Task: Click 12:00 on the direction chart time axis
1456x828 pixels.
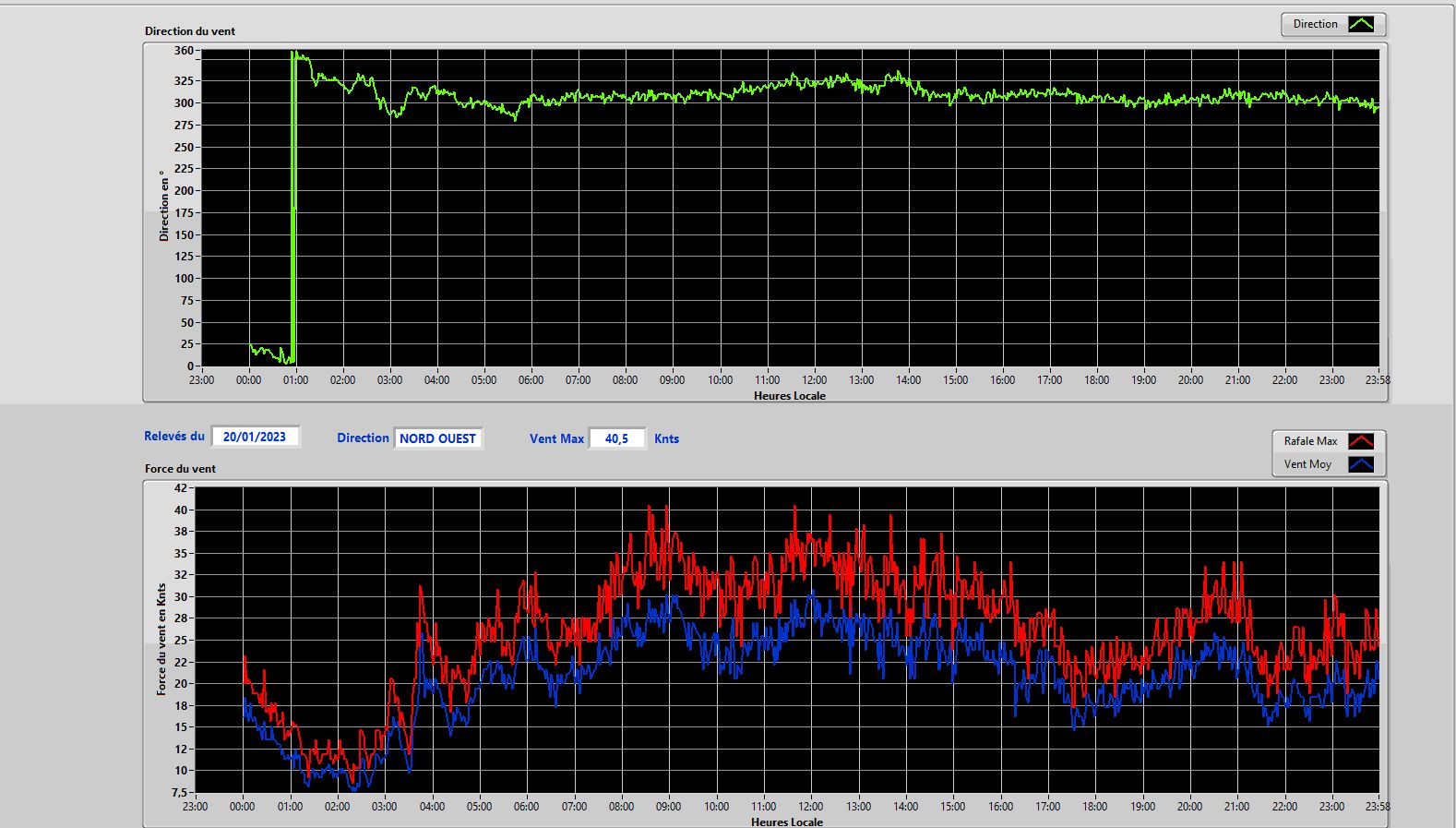Action: (x=814, y=379)
